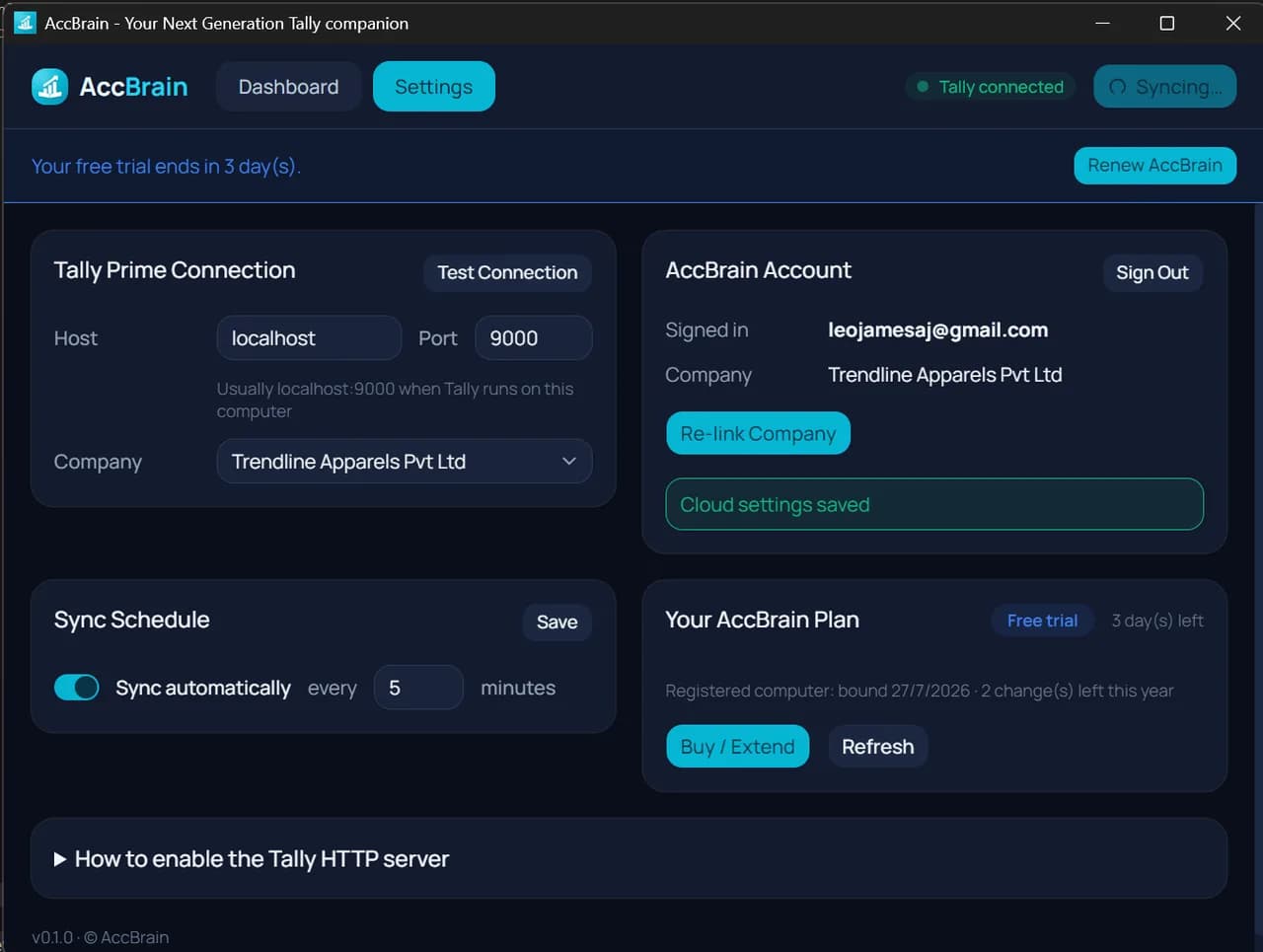Image resolution: width=1263 pixels, height=952 pixels.
Task: Click the Company dropdown chevron arrow
Action: [x=568, y=462]
